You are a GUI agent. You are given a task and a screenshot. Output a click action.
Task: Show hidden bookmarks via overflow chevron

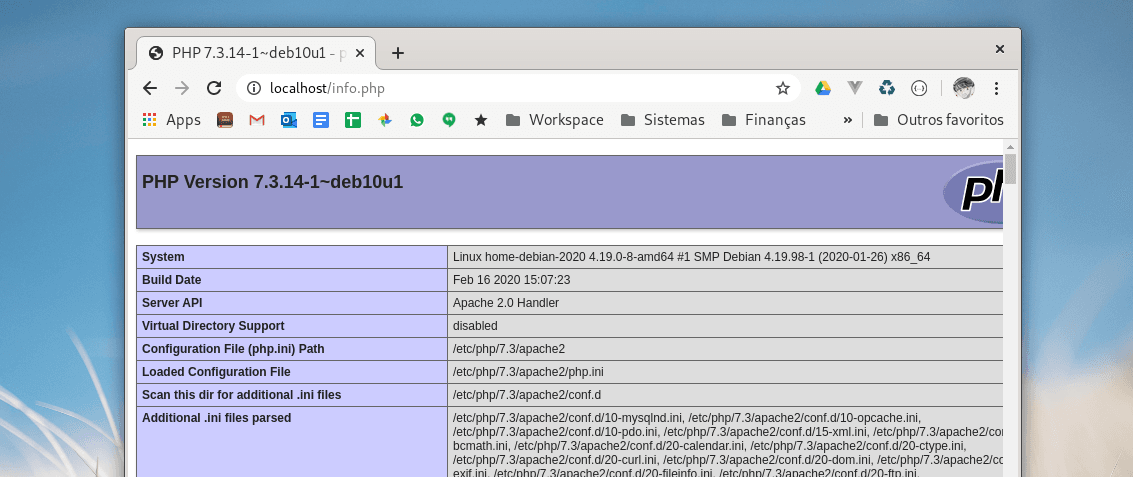(x=848, y=120)
